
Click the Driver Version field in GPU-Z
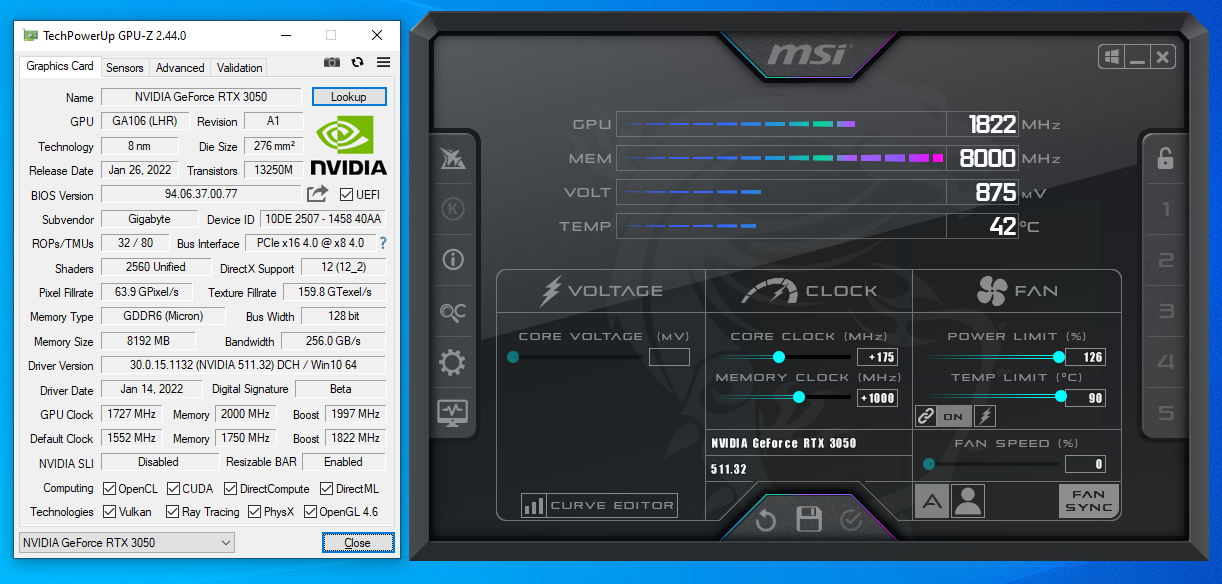(244, 366)
